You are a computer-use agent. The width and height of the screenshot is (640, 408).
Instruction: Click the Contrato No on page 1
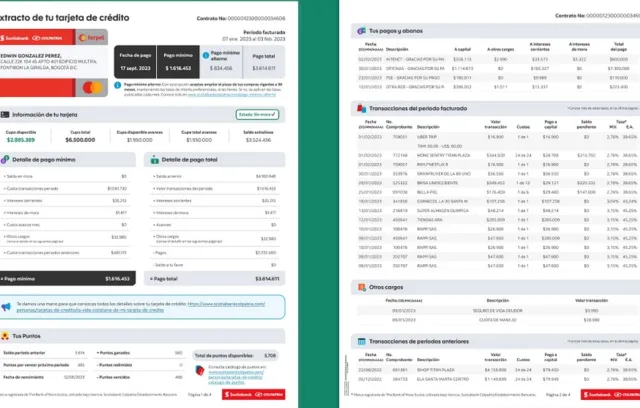click(241, 18)
